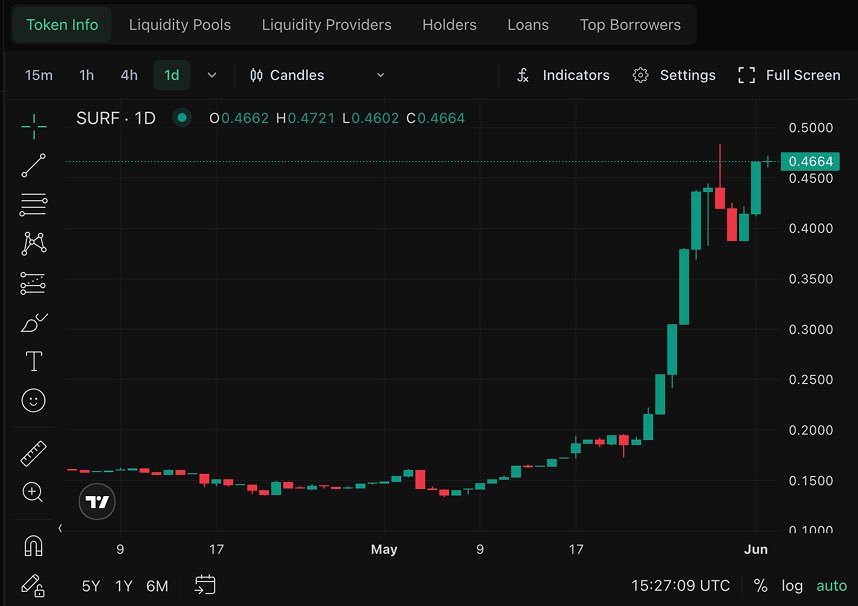
Task: Open the Loans tab
Action: 528,25
